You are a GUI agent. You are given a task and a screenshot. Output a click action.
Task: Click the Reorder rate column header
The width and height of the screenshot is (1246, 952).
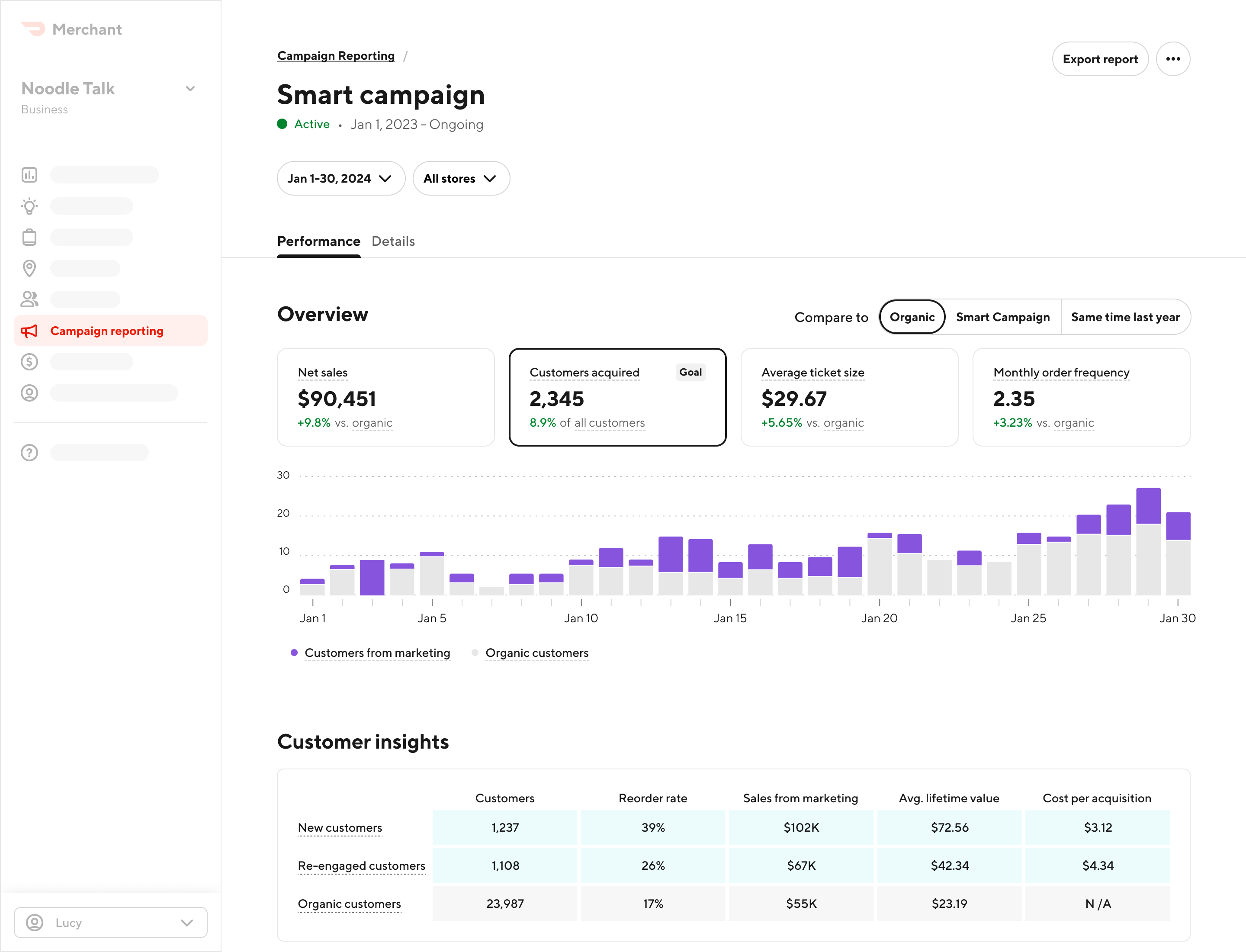click(653, 798)
